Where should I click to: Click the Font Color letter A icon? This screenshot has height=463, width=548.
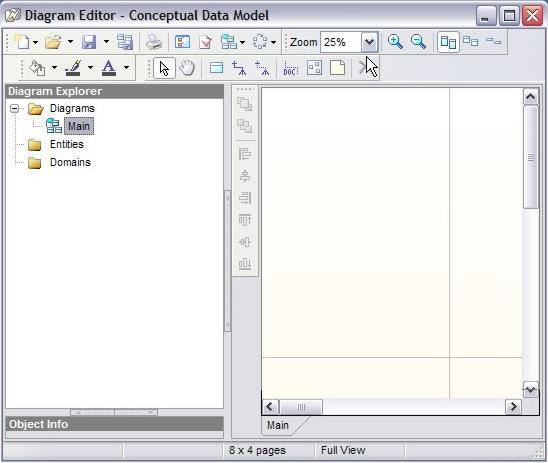tap(109, 68)
